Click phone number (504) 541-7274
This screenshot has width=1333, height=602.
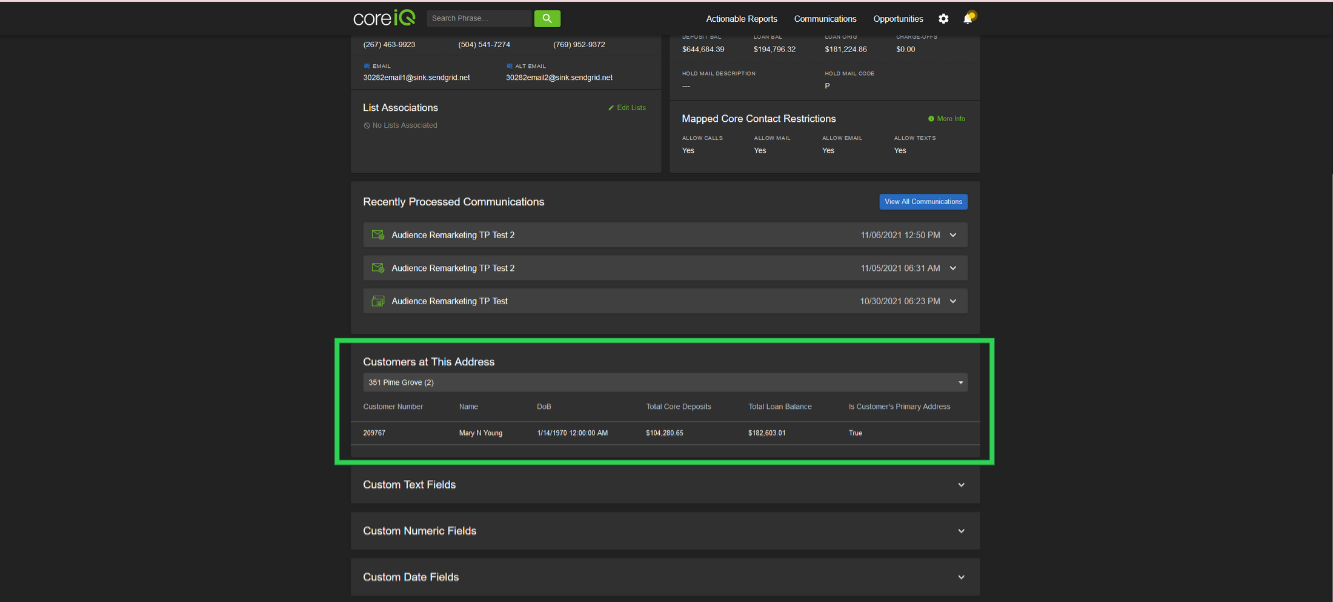[484, 45]
